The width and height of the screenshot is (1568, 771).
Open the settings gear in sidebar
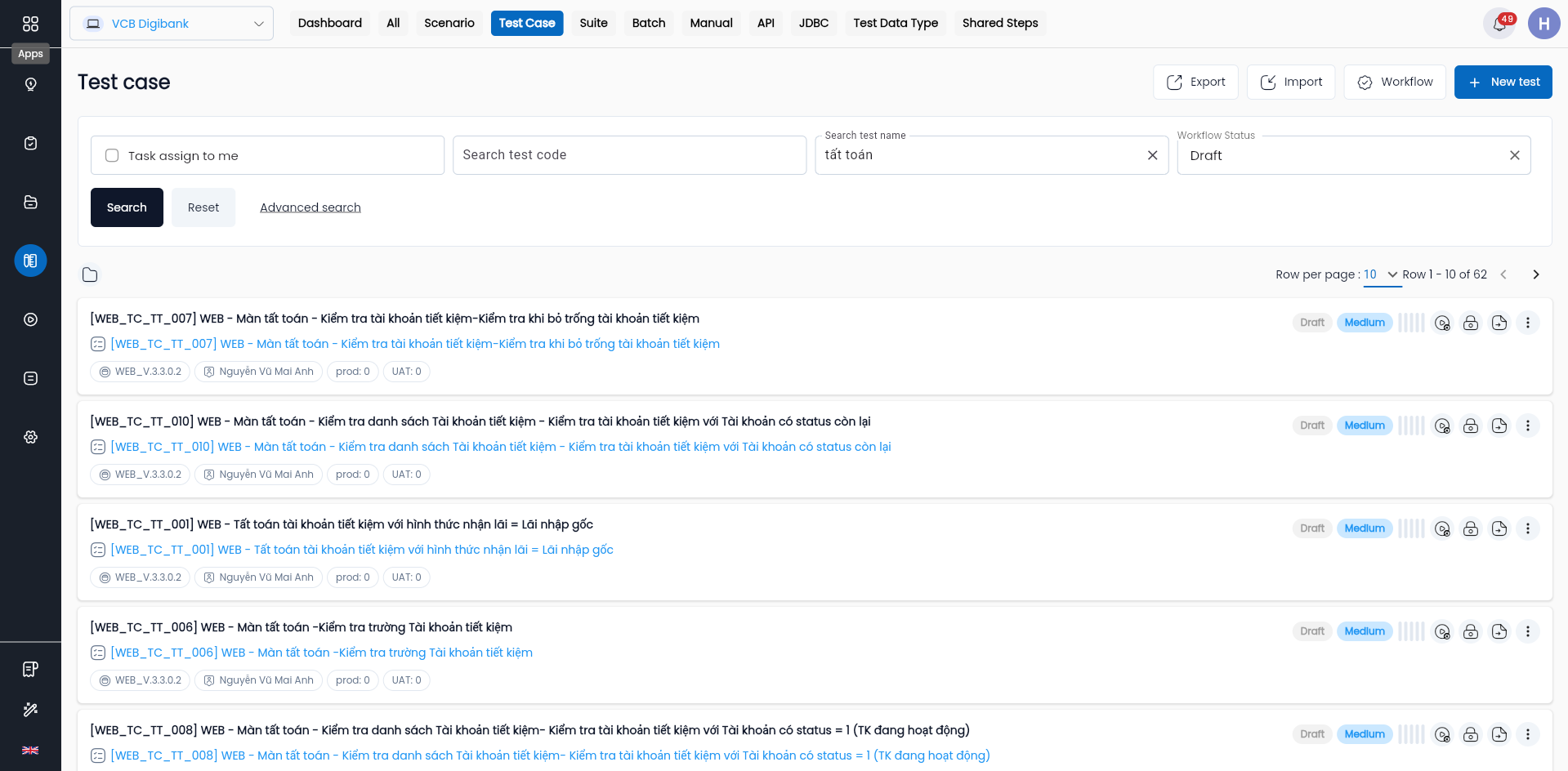point(30,437)
